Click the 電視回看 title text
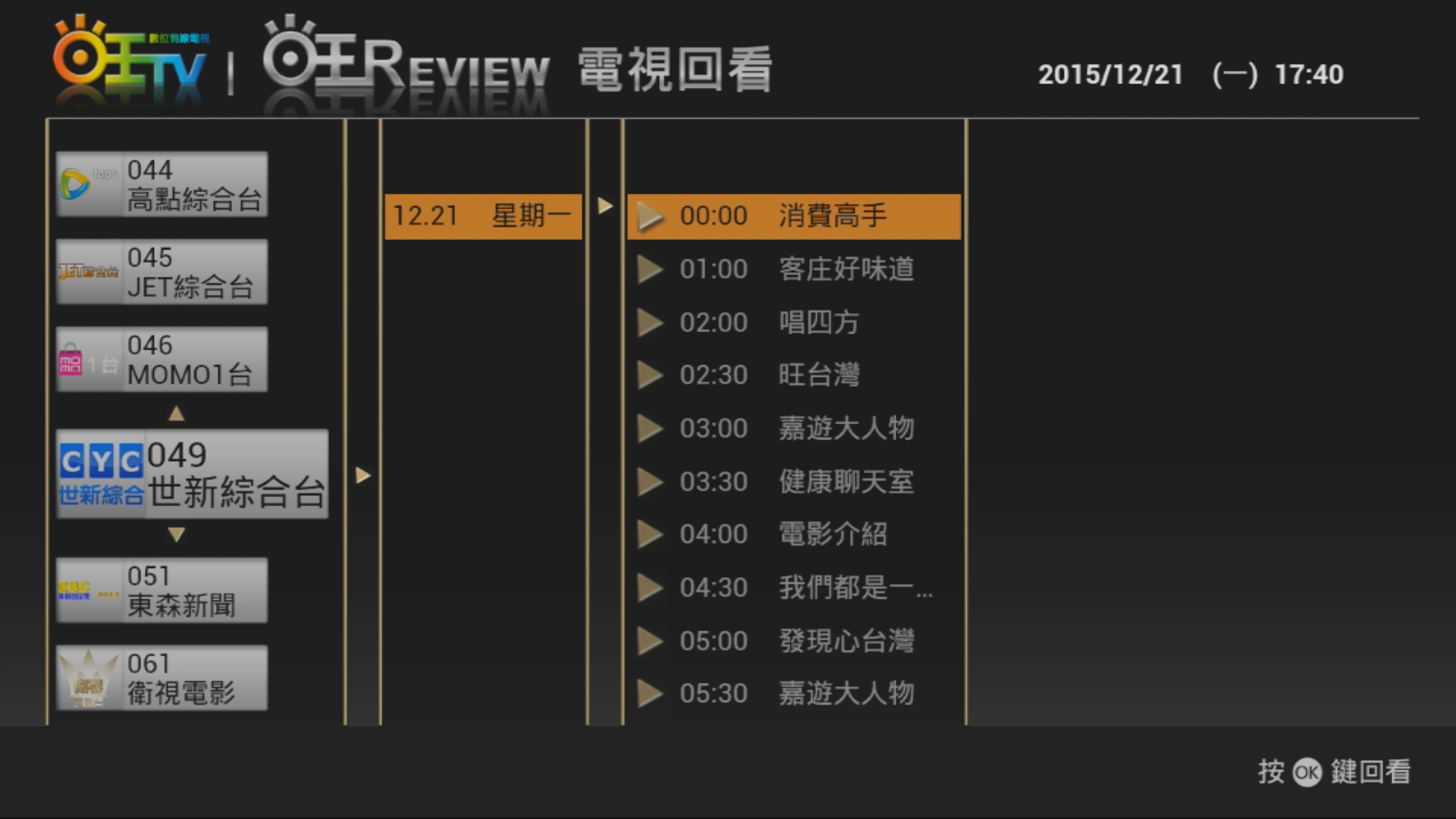This screenshot has height=819, width=1456. (674, 69)
